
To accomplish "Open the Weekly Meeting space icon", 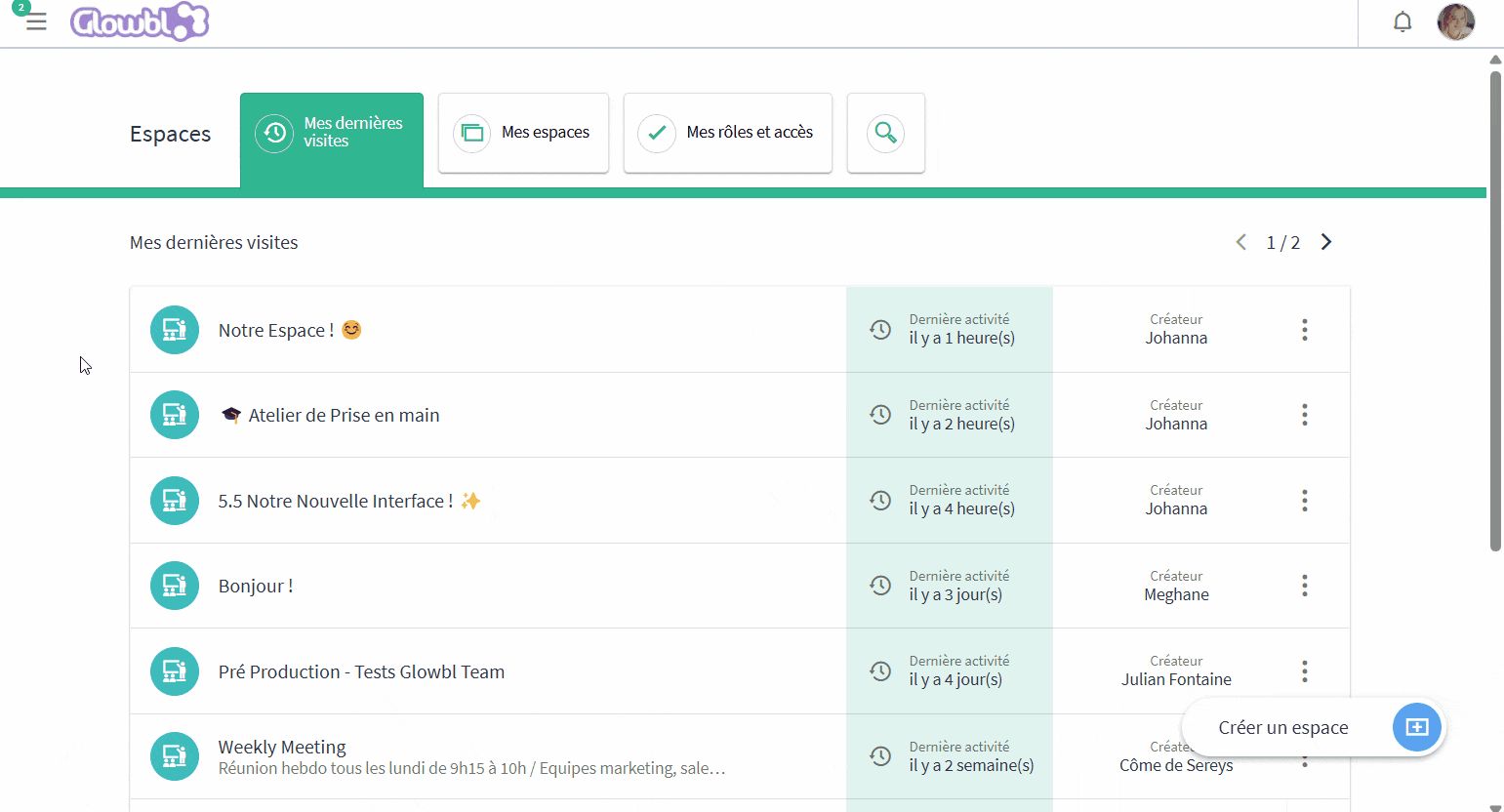I will [x=175, y=756].
